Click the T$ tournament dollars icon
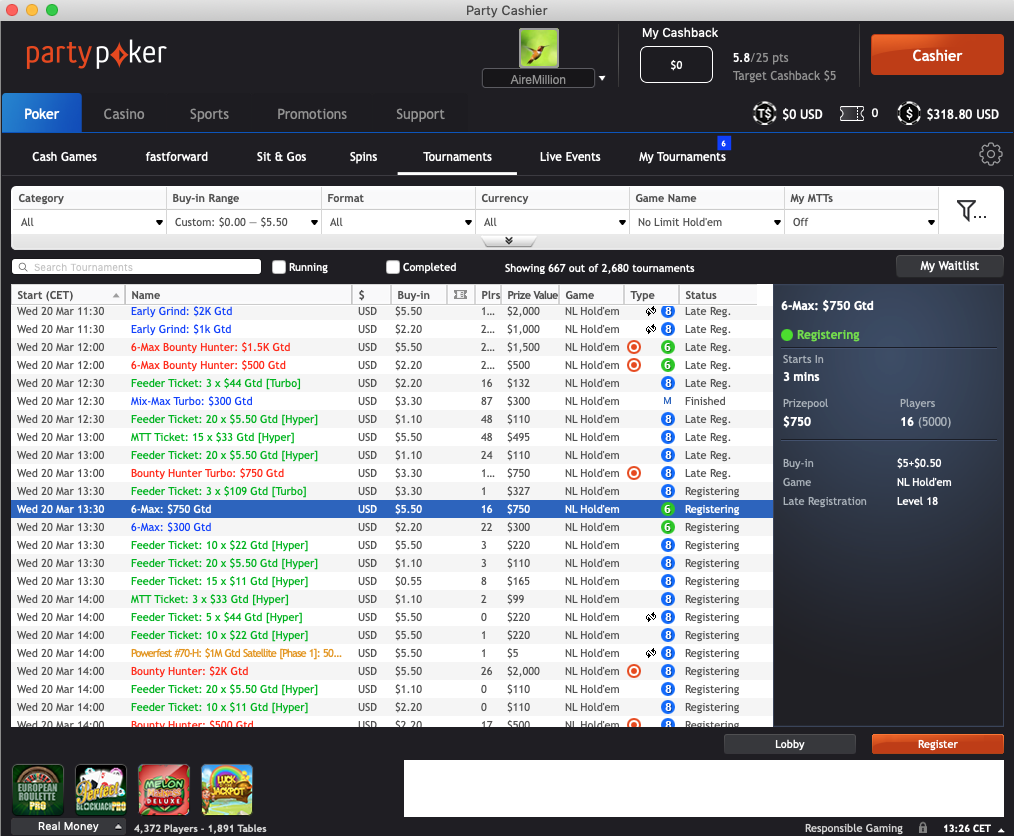Image resolution: width=1014 pixels, height=836 pixels. coord(764,114)
